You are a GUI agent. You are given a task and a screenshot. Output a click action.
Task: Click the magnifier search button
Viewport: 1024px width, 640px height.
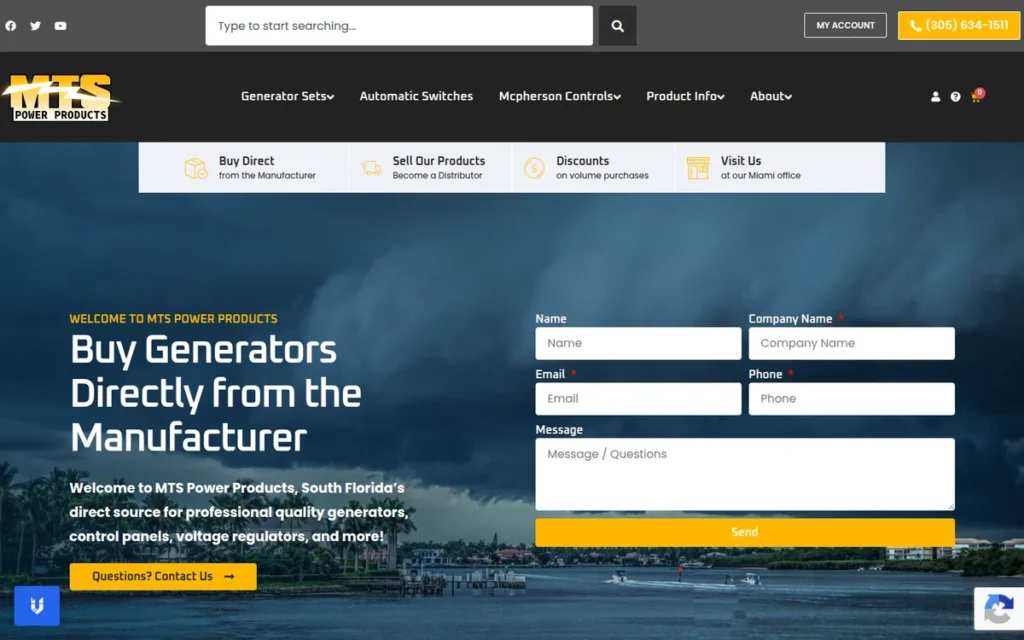coord(617,25)
